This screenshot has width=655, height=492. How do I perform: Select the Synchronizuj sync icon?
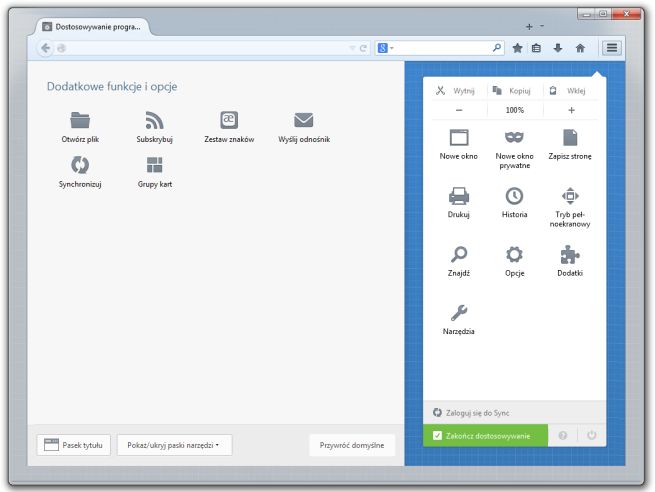(x=80, y=165)
